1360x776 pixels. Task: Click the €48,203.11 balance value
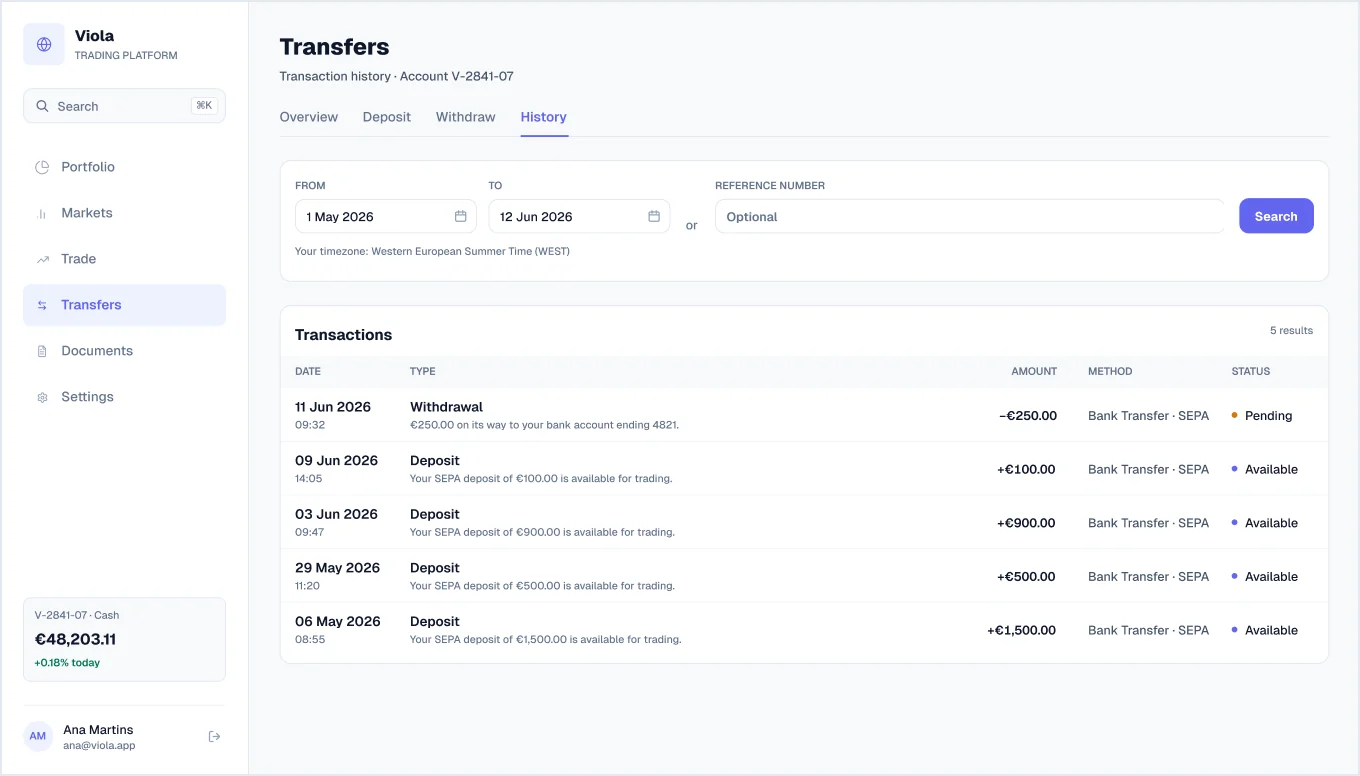75,639
